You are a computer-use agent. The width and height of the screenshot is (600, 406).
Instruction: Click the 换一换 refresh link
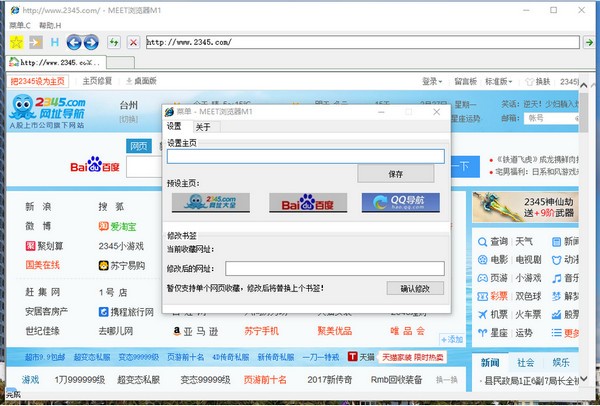pyautogui.click(x=447, y=380)
